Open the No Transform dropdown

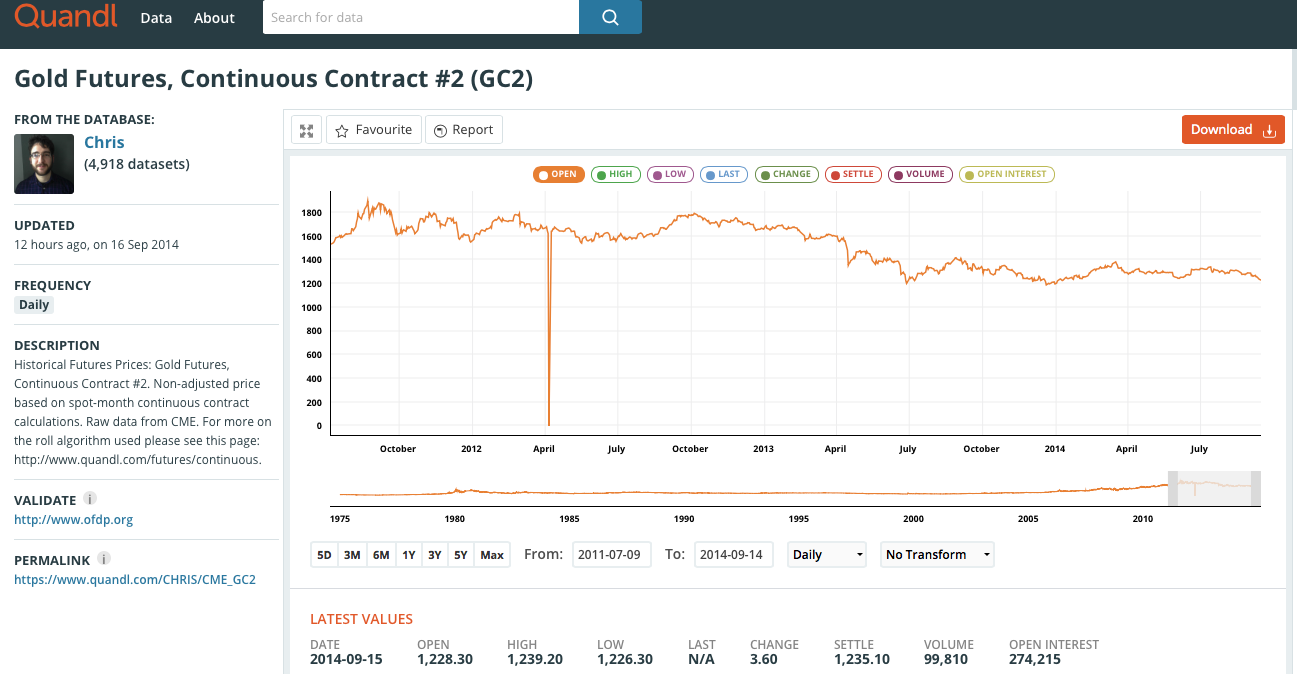[x=938, y=554]
